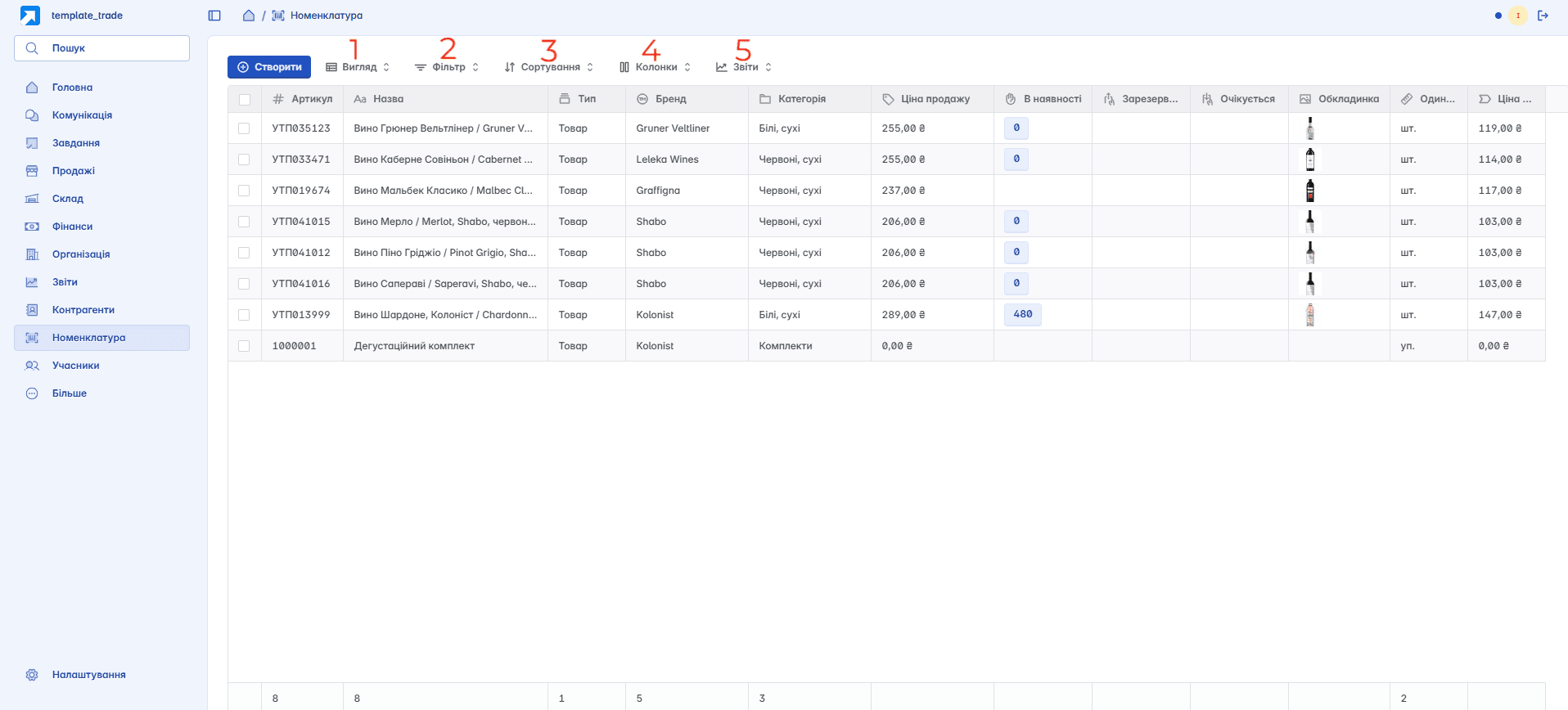This screenshot has width=1568, height=710.
Task: Click the Категорія folder column icon
Action: click(765, 99)
